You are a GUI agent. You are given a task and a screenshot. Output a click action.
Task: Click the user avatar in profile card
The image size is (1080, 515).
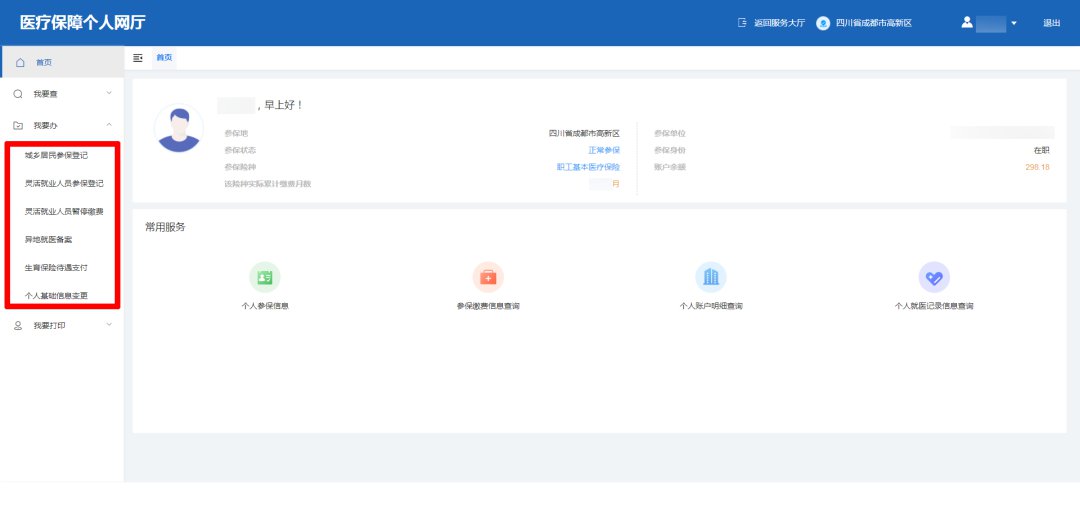(x=179, y=128)
